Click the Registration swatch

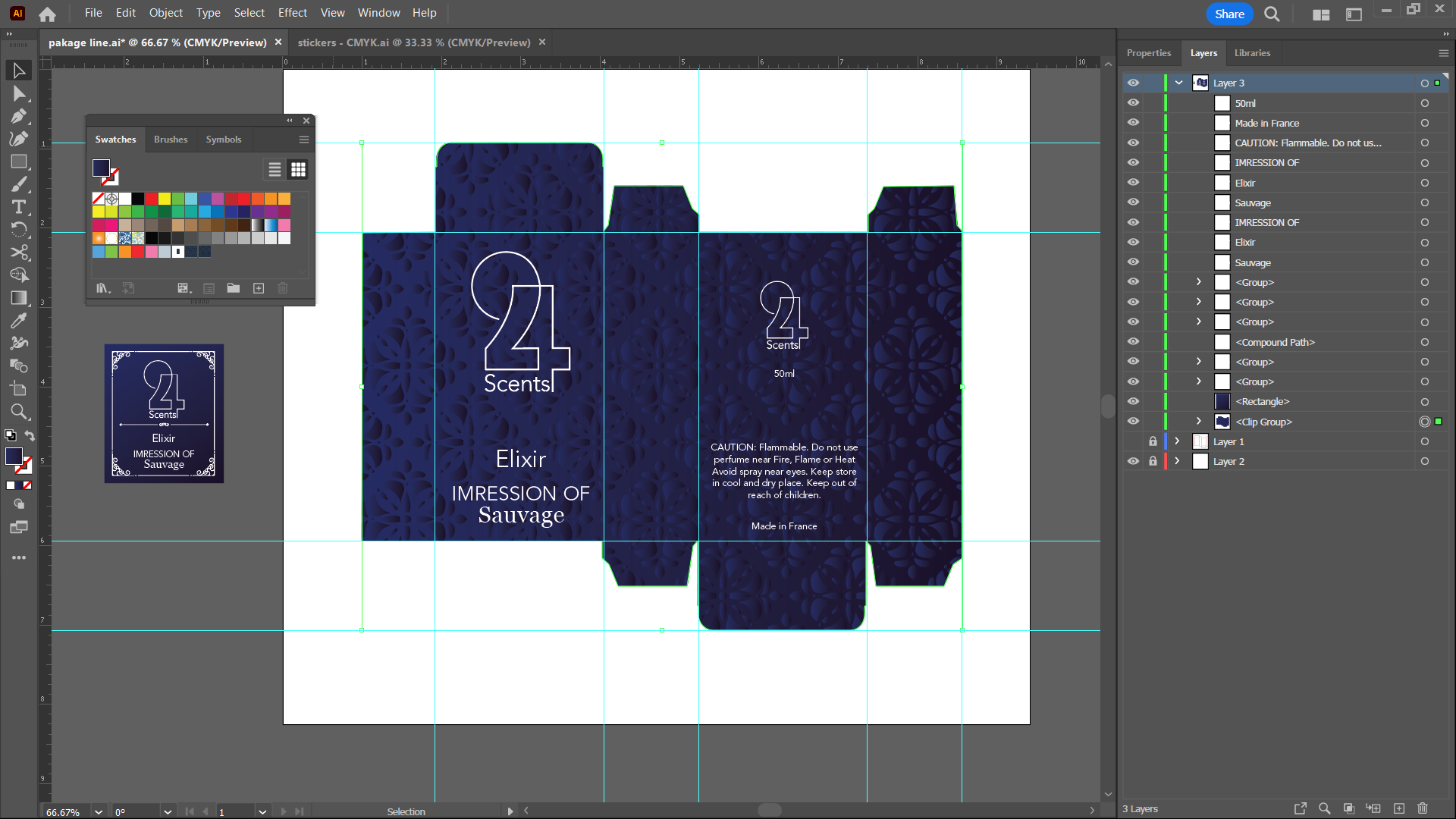point(112,199)
